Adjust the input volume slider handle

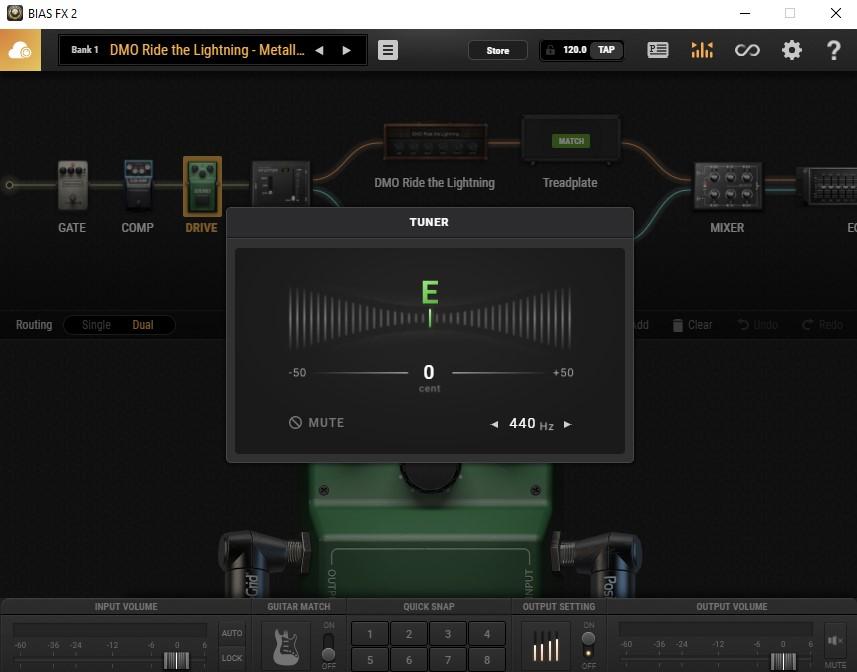(176, 661)
